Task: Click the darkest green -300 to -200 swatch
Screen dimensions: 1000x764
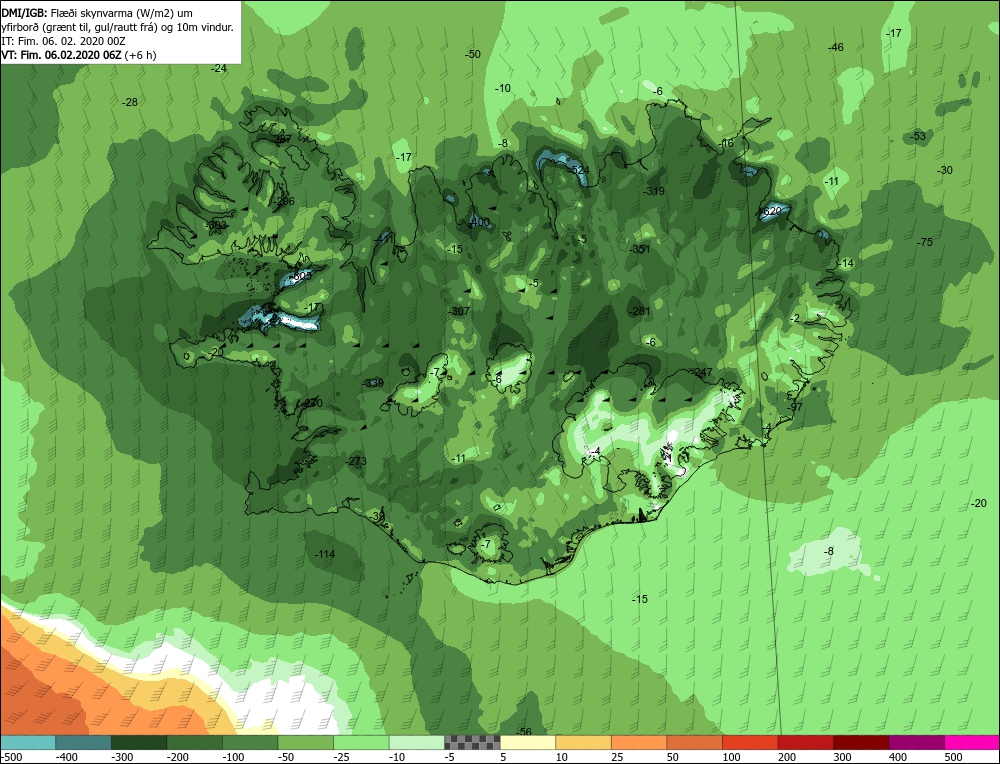Action: click(139, 742)
